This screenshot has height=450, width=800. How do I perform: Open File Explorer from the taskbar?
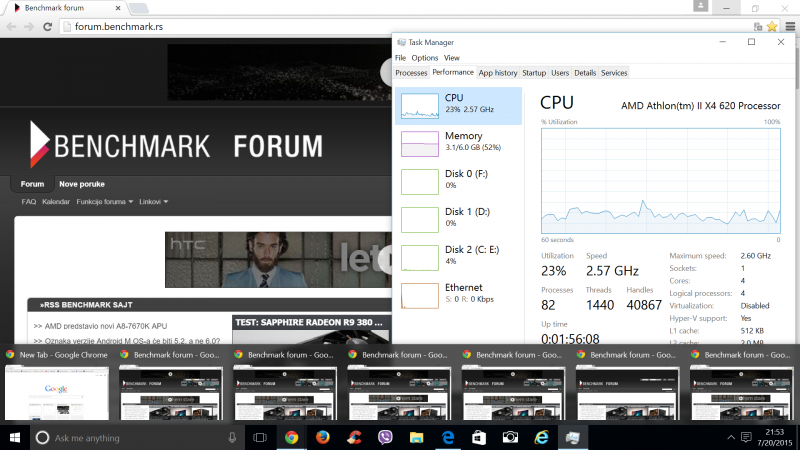[416, 438]
